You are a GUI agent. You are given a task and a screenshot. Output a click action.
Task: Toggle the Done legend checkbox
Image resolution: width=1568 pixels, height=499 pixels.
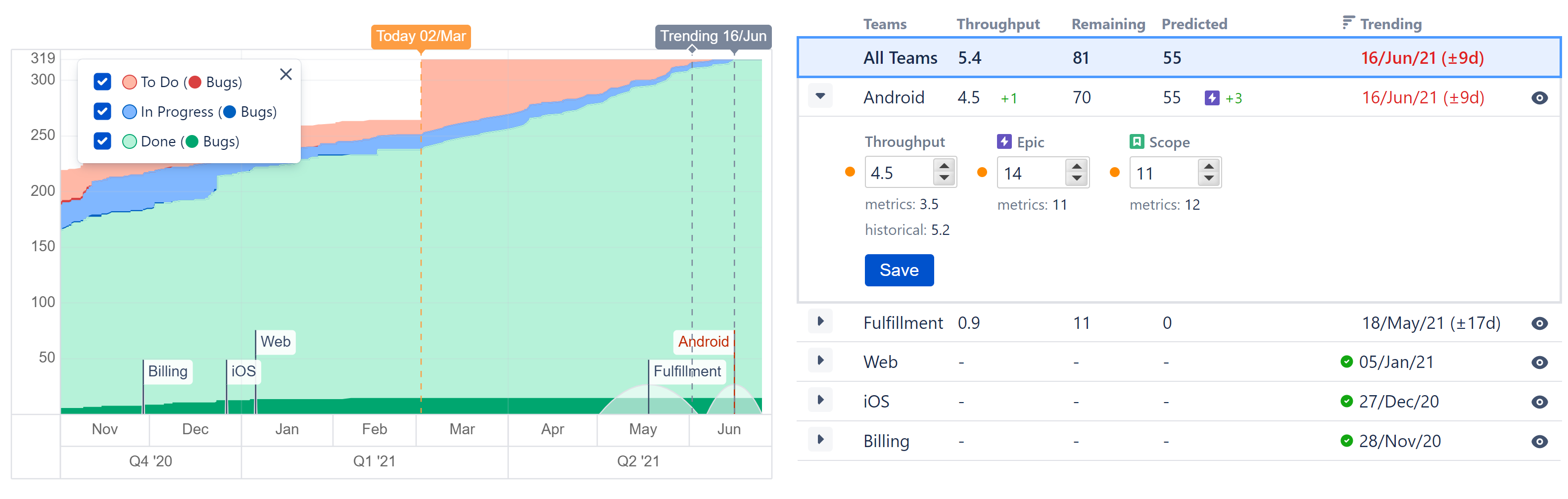[102, 141]
